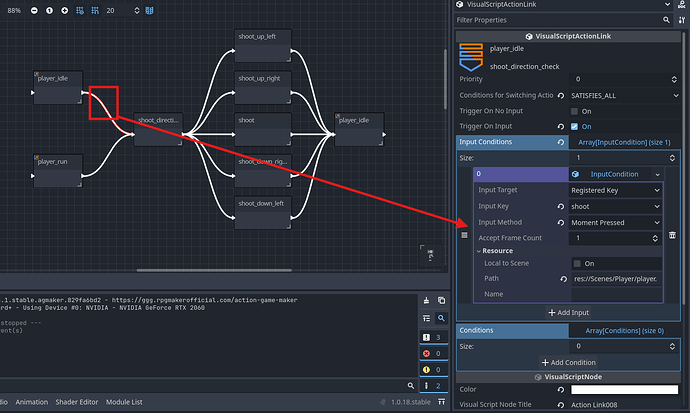Viewport: 690px width, 413px height.
Task: Switch to the Shader Editor tab
Action: click(x=78, y=402)
